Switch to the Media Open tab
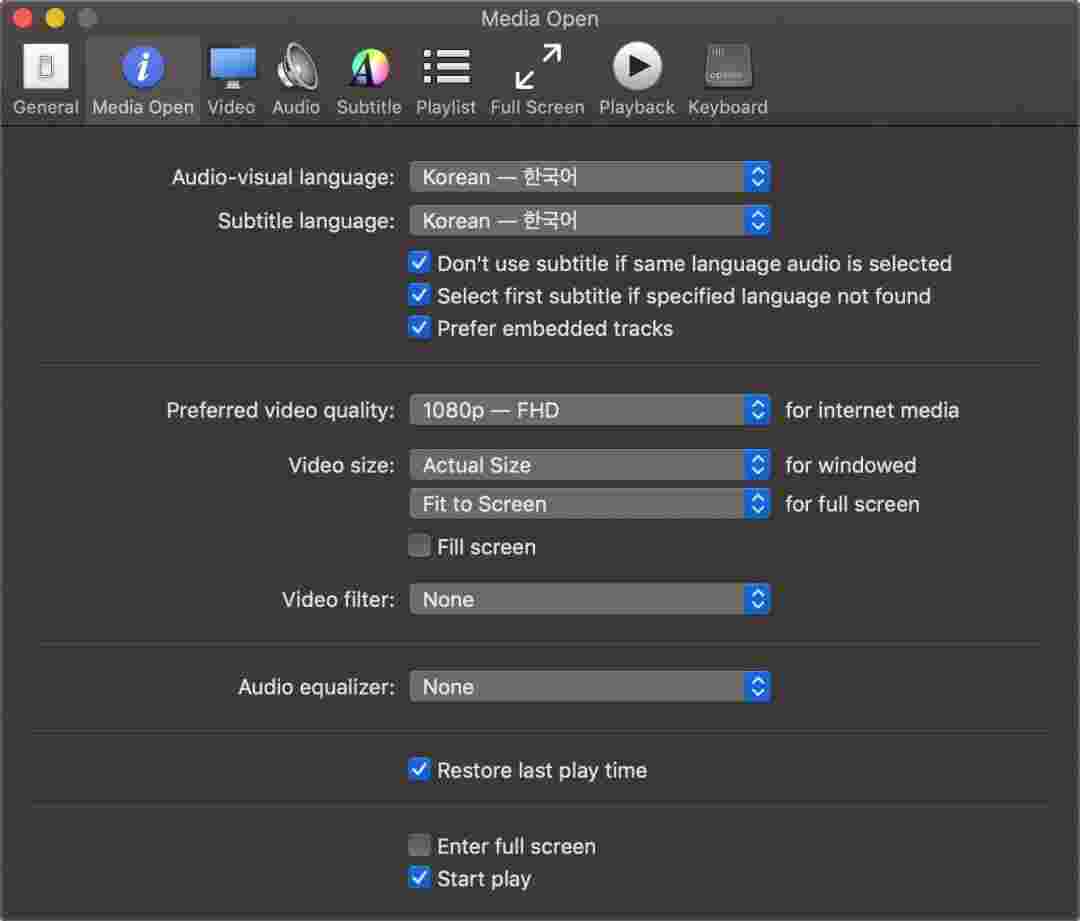 (x=143, y=78)
